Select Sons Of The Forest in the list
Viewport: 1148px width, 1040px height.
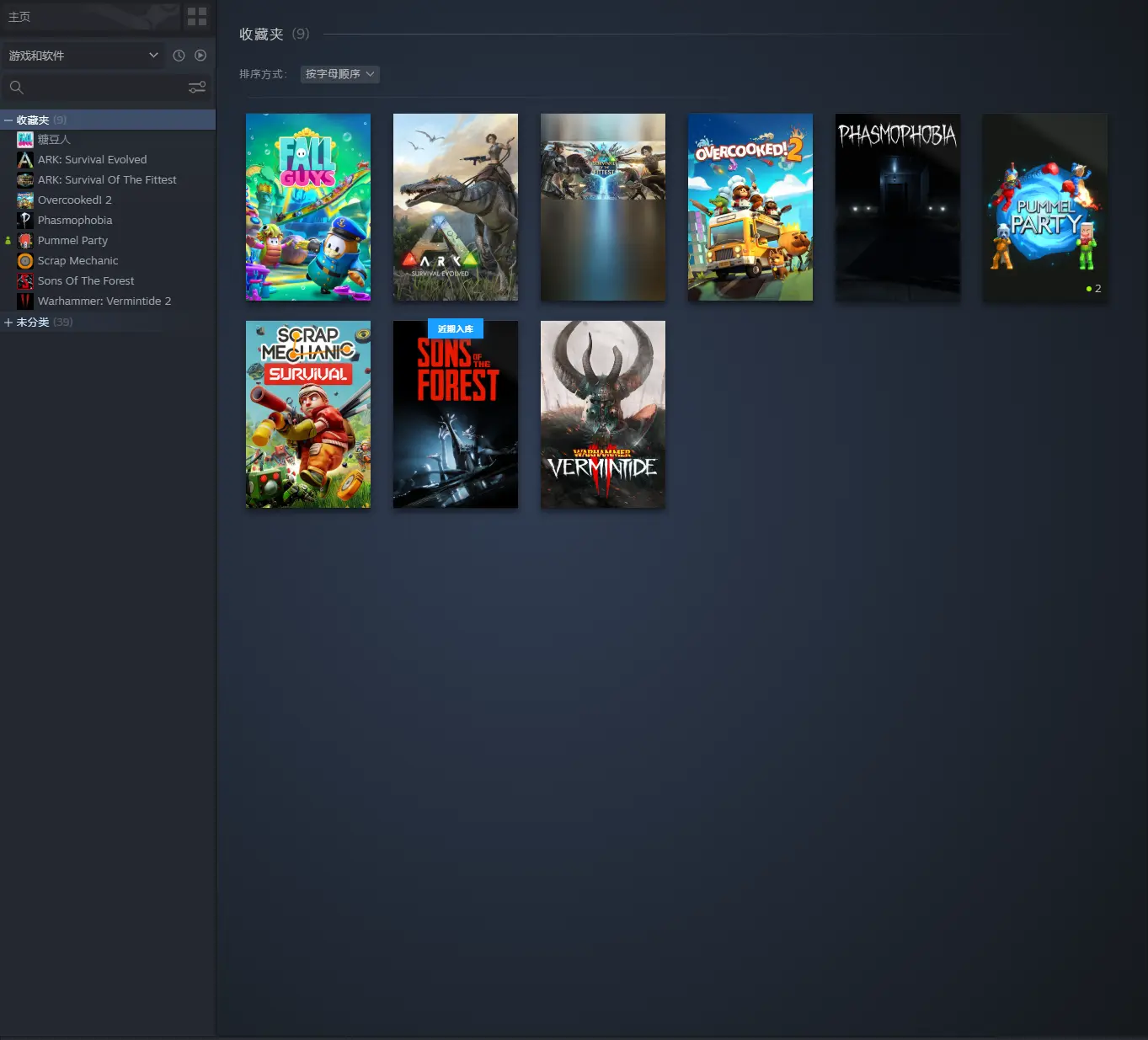[x=108, y=280]
